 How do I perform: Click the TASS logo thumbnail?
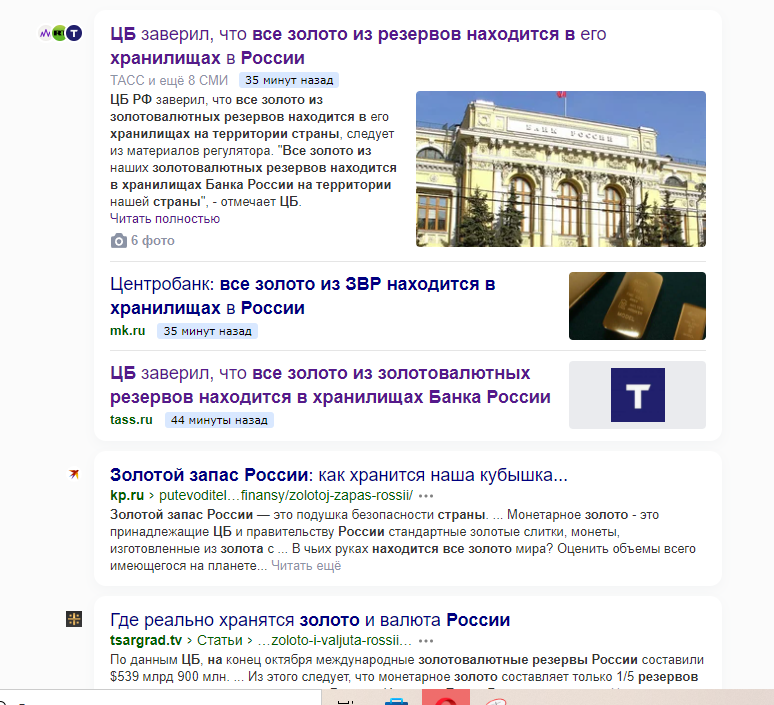[x=637, y=395]
